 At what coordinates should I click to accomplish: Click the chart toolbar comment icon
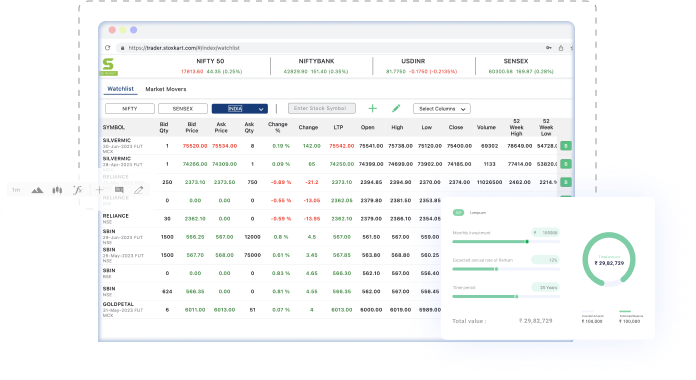pos(119,190)
